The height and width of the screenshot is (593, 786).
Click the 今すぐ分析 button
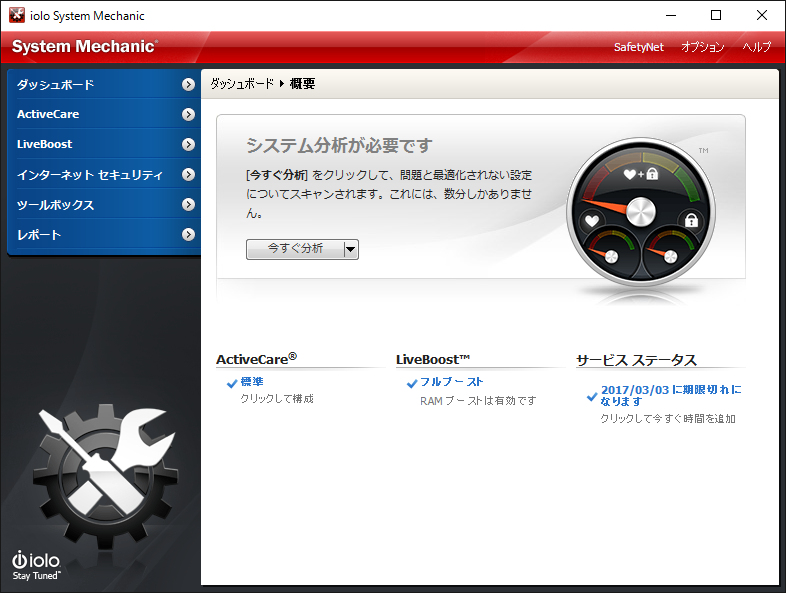295,249
